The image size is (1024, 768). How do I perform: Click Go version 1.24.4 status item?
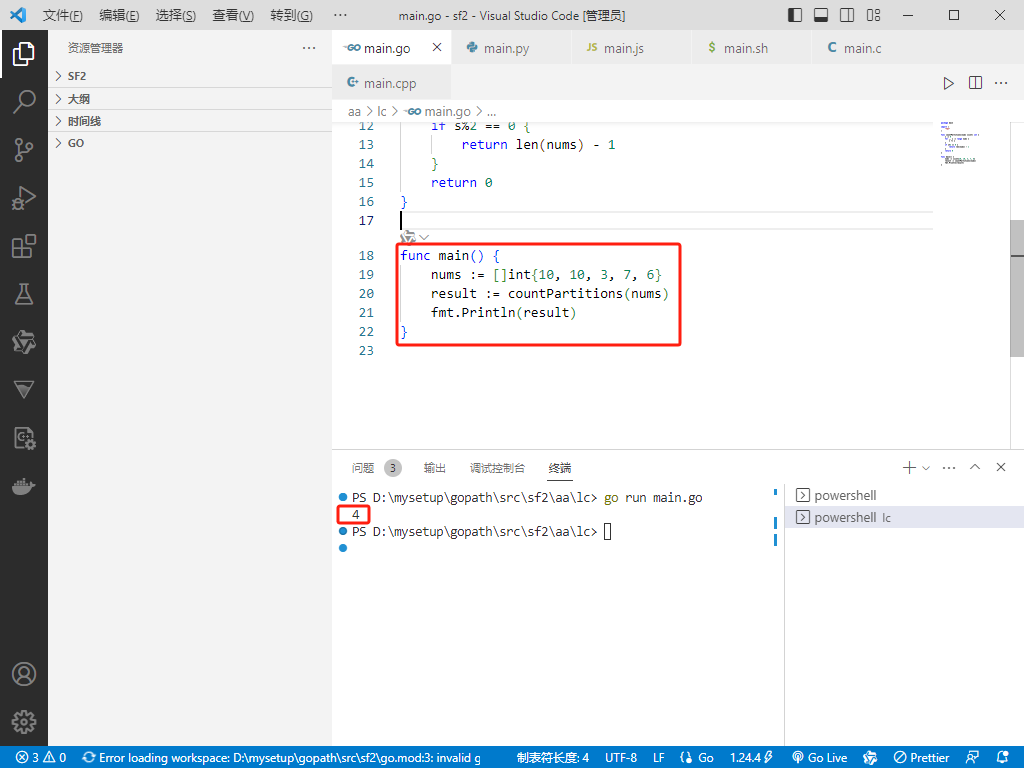point(751,758)
